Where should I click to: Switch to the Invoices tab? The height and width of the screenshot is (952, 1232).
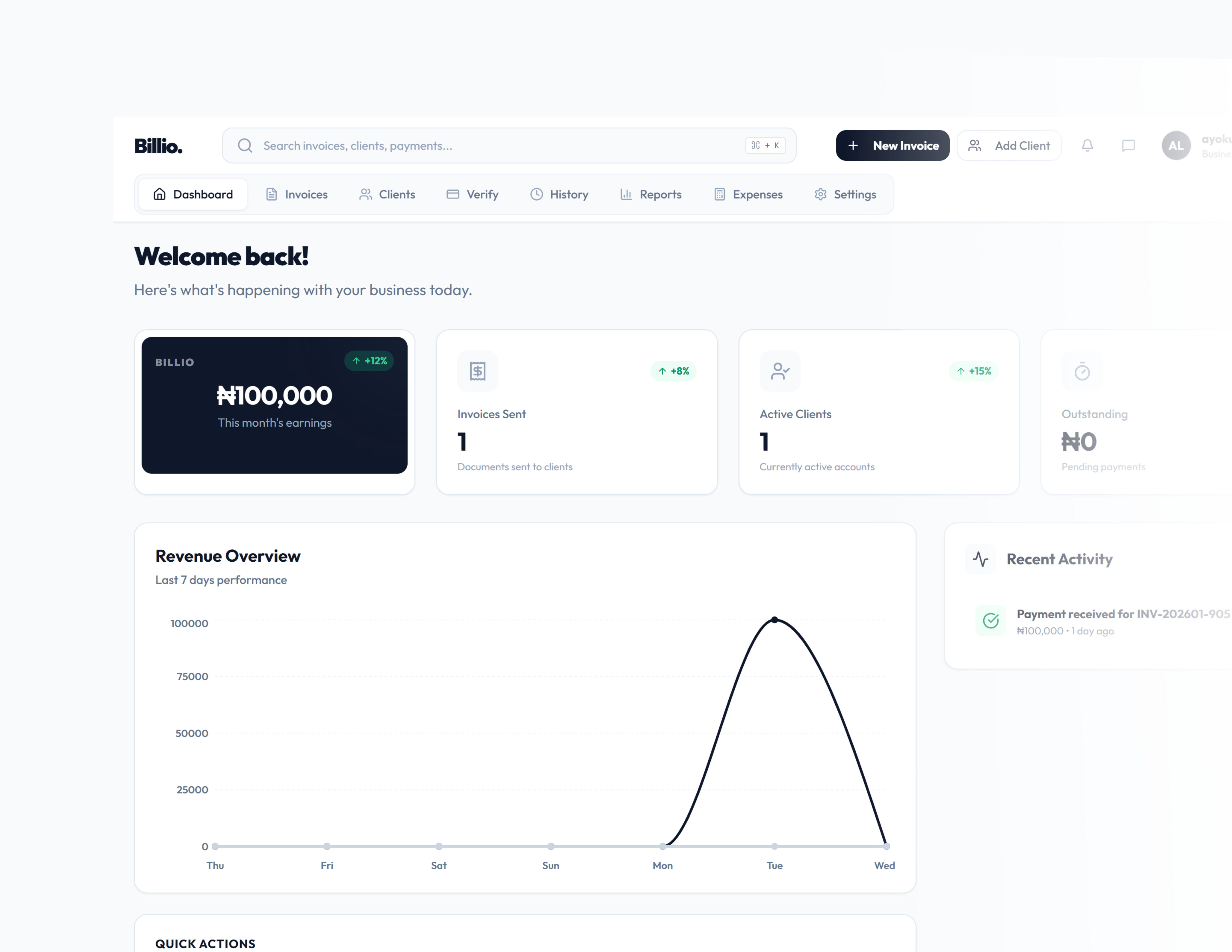tap(306, 194)
